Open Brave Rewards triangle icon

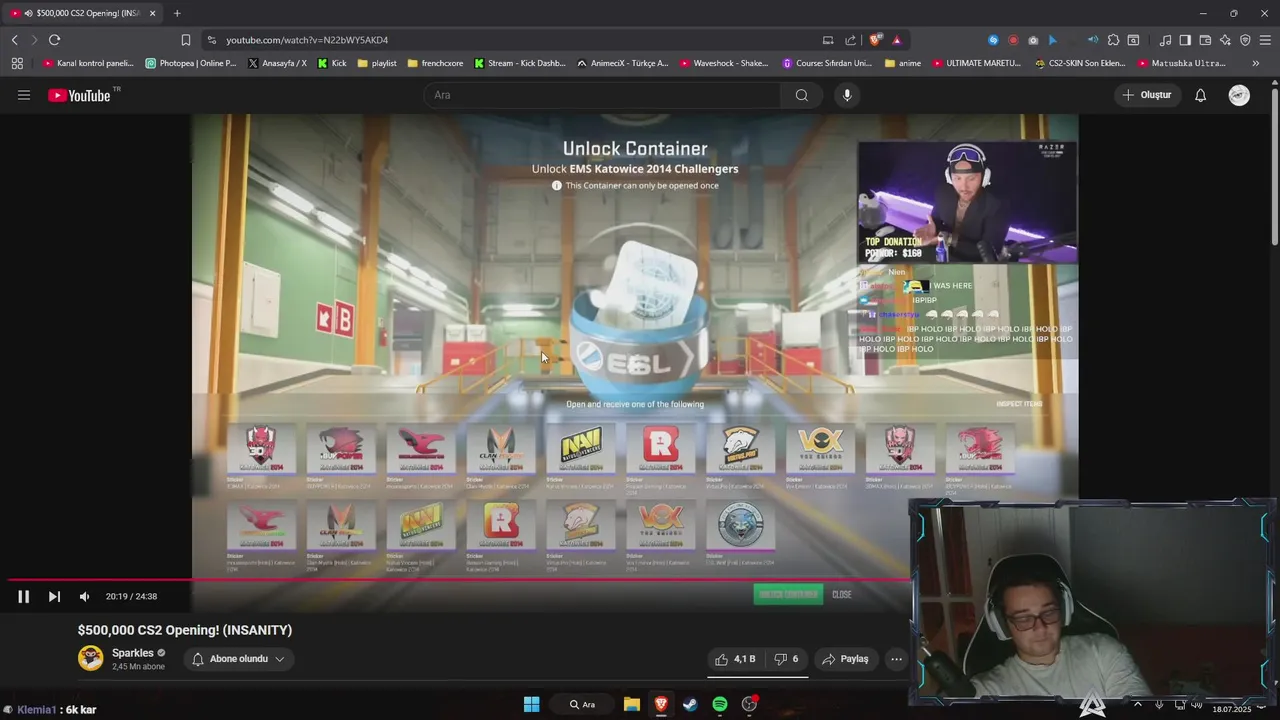[897, 40]
